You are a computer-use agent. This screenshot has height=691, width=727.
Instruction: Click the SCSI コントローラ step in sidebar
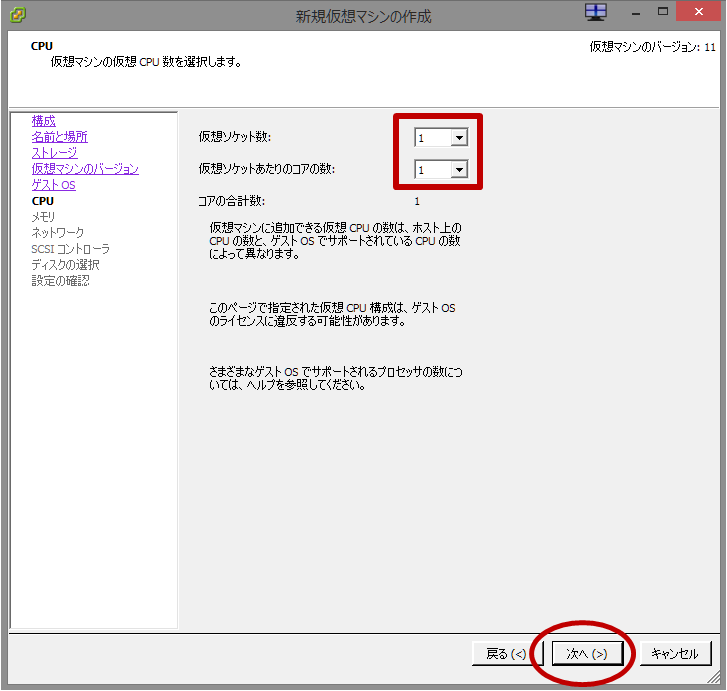tap(70, 249)
